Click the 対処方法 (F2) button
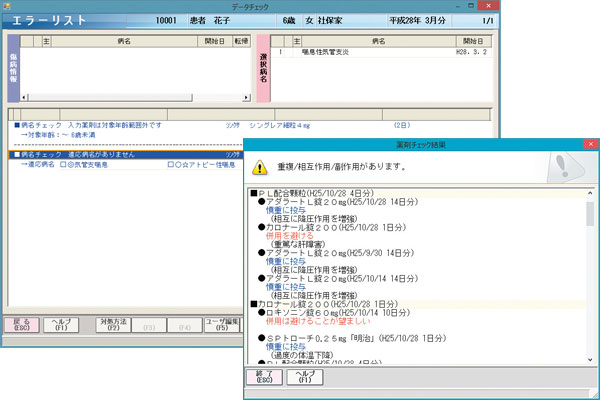 [113, 325]
